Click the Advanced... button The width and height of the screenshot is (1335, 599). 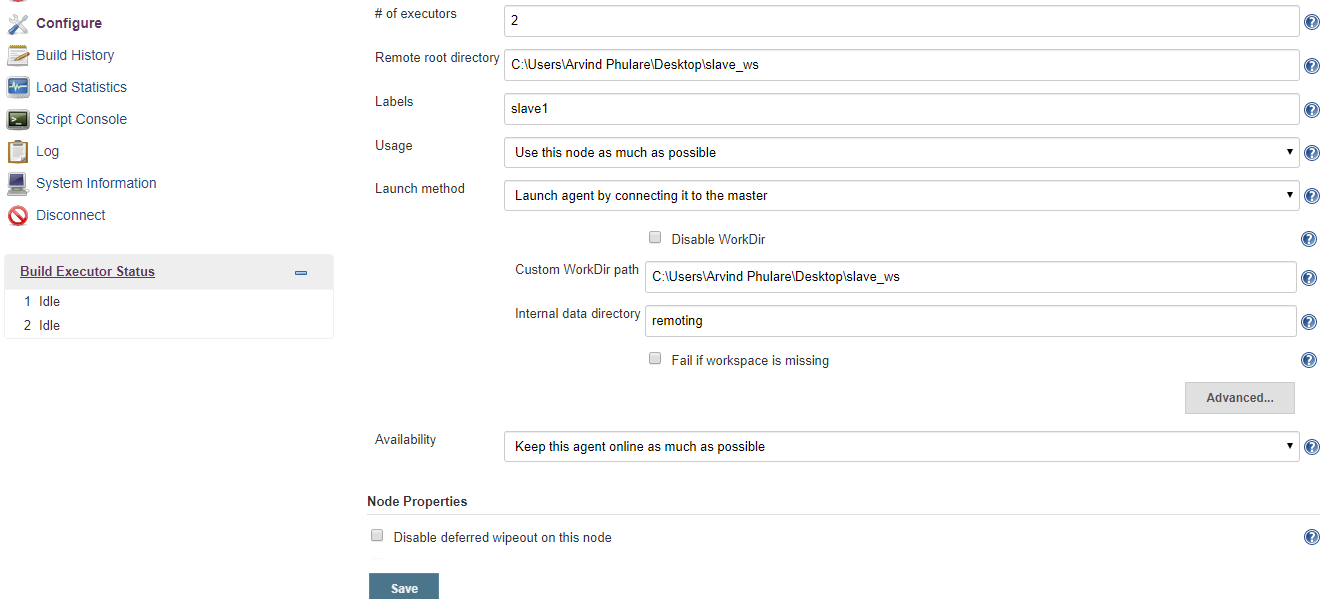[1239, 397]
